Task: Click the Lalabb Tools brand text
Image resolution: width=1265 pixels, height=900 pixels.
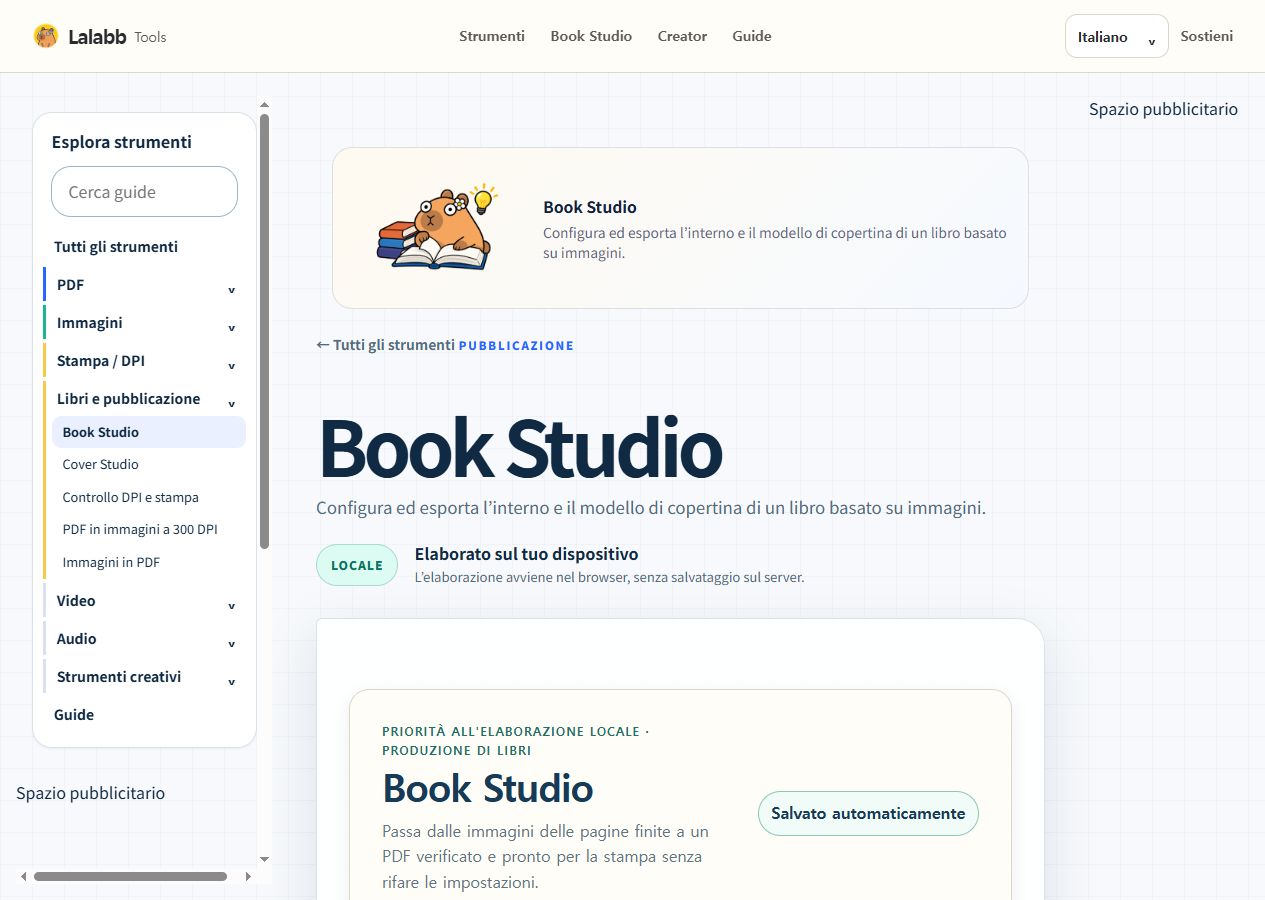Action: pos(117,37)
